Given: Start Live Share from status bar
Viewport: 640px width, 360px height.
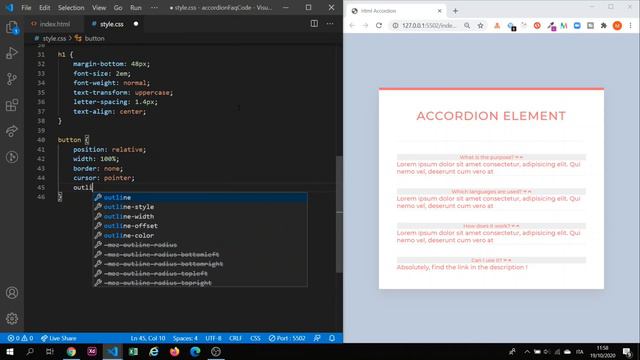Looking at the screenshot, I should (x=58, y=338).
